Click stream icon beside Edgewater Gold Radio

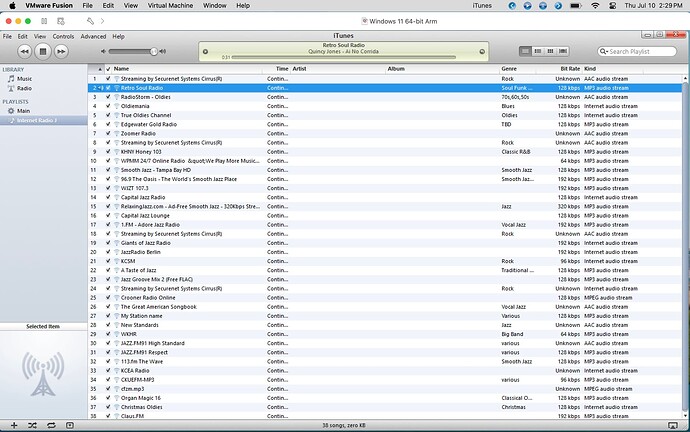[117, 124]
